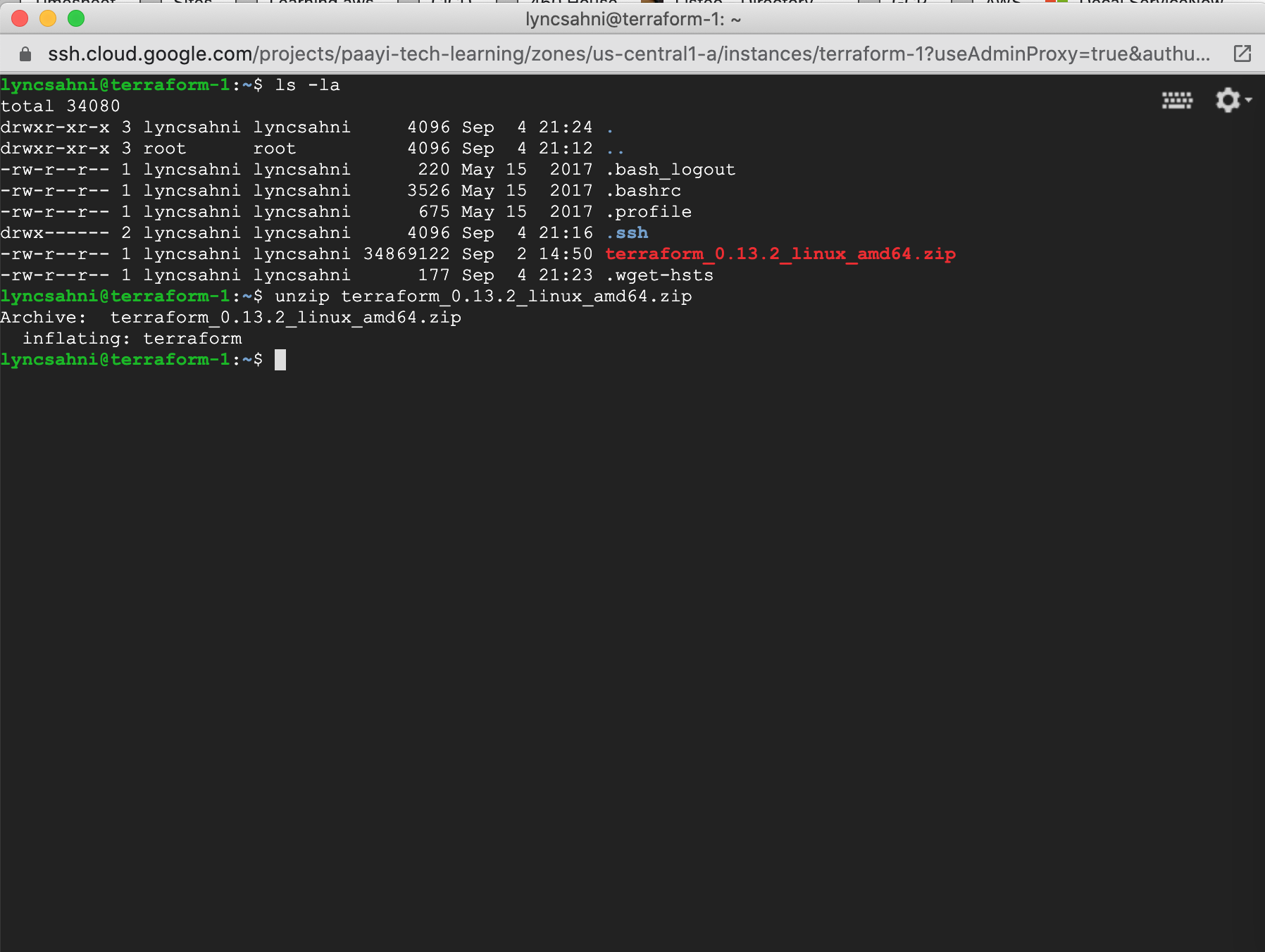1265x952 pixels.
Task: Click the yellow minimize window button
Action: [x=48, y=18]
